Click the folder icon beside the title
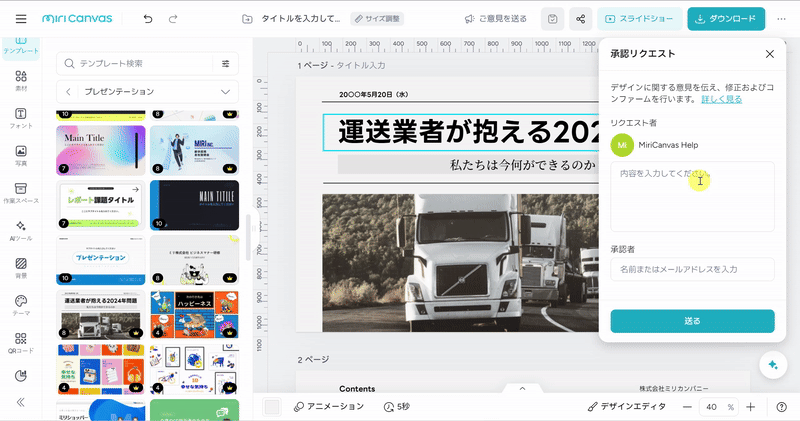This screenshot has width=800, height=421. coord(247,19)
